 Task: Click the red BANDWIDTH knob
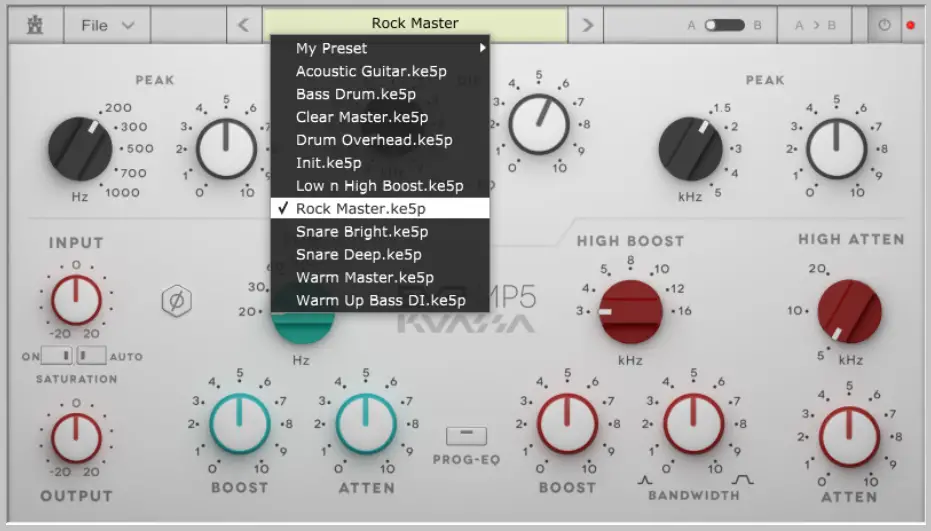click(x=694, y=423)
